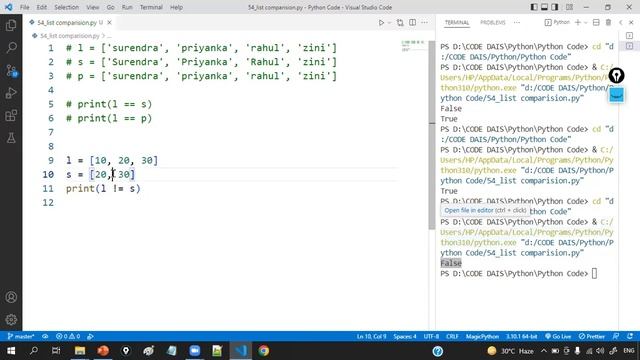
Task: Toggle the bottom panel layout
Action: pos(544,7)
